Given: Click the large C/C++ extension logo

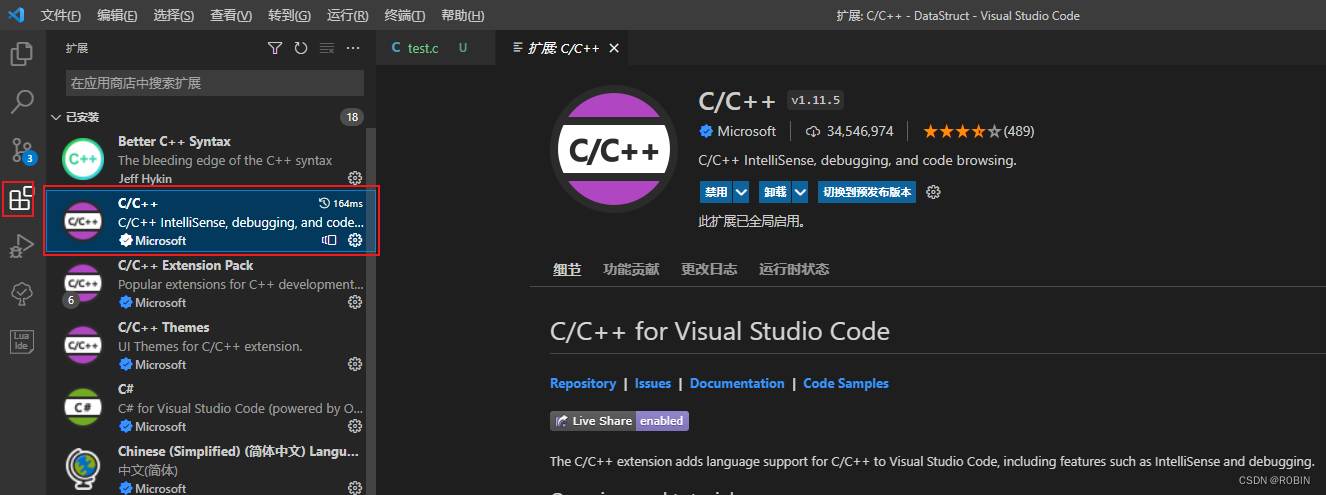Looking at the screenshot, I should (x=614, y=149).
